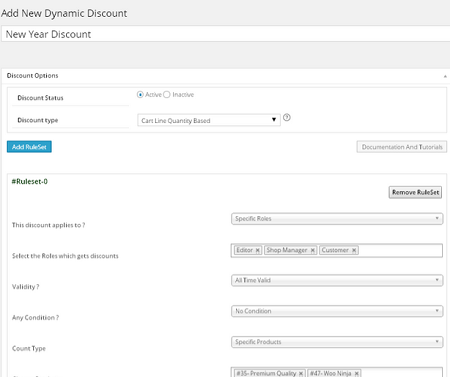
Task: Open the Specific Products count type dropdown
Action: [337, 342]
